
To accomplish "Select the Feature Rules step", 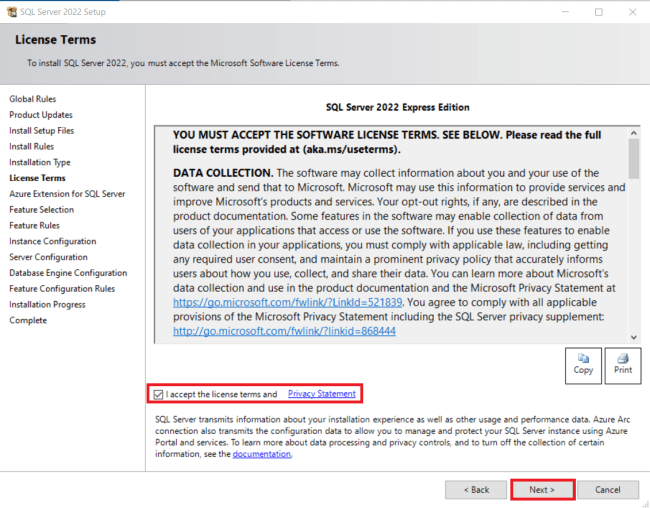I will 34,225.
